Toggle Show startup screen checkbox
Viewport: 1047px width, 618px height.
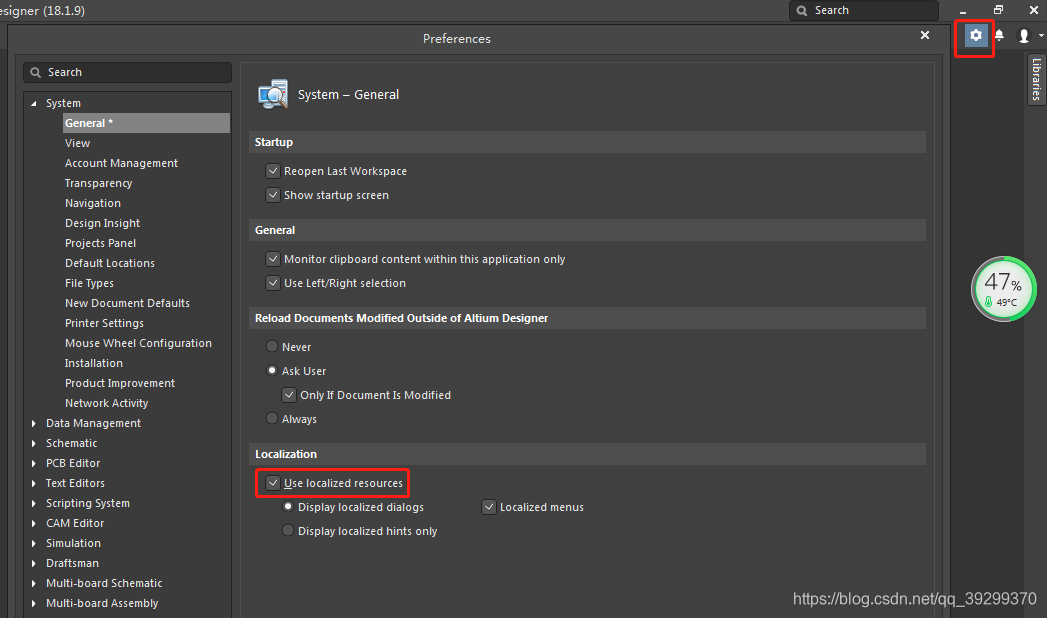(272, 195)
